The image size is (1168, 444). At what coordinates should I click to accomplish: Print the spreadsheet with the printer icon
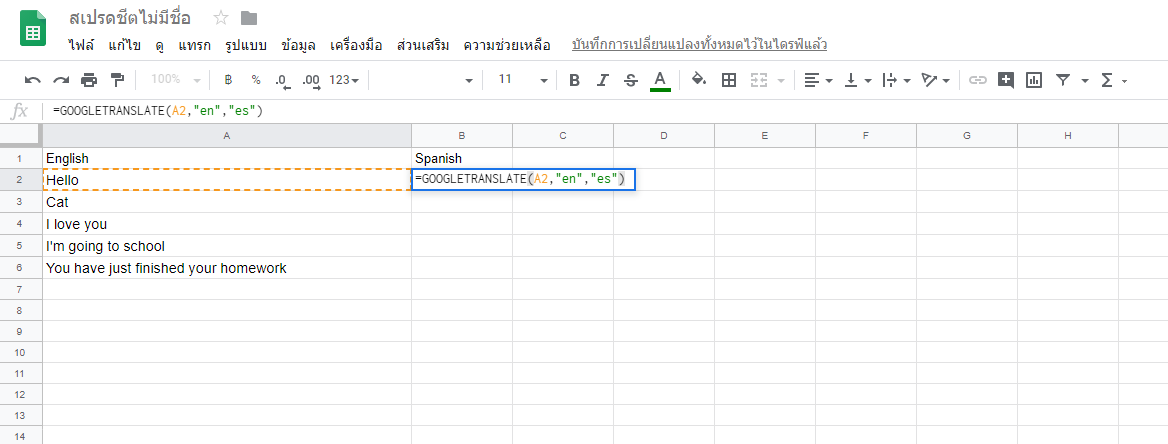pos(89,80)
